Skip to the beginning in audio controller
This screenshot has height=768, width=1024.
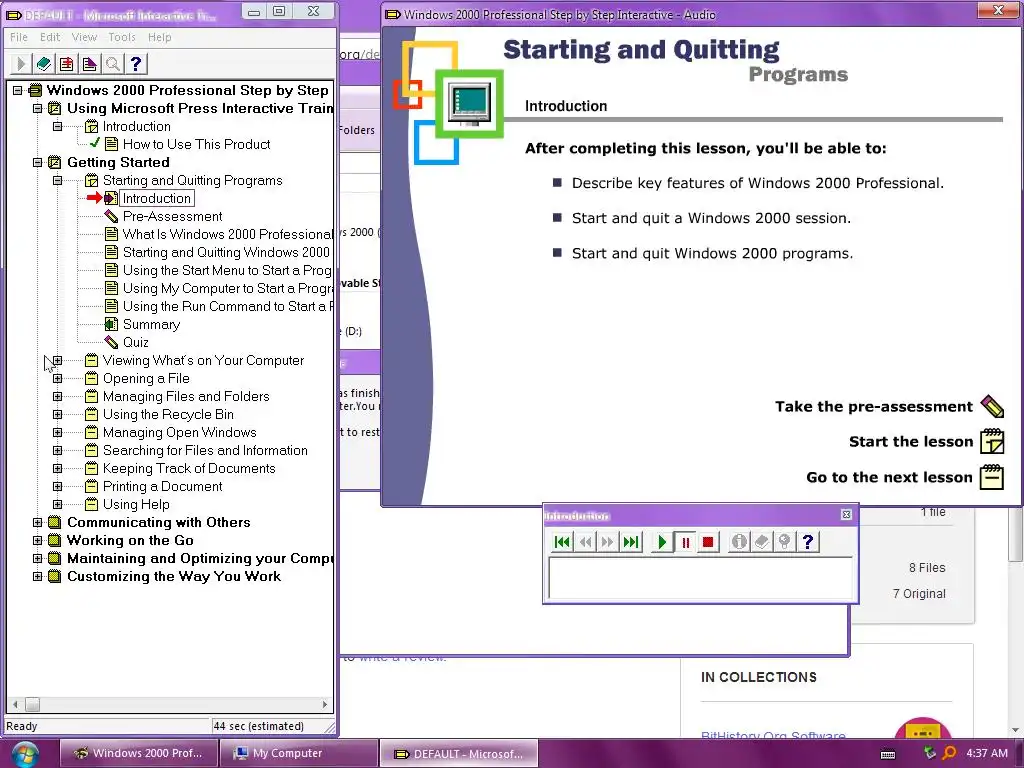tap(562, 542)
